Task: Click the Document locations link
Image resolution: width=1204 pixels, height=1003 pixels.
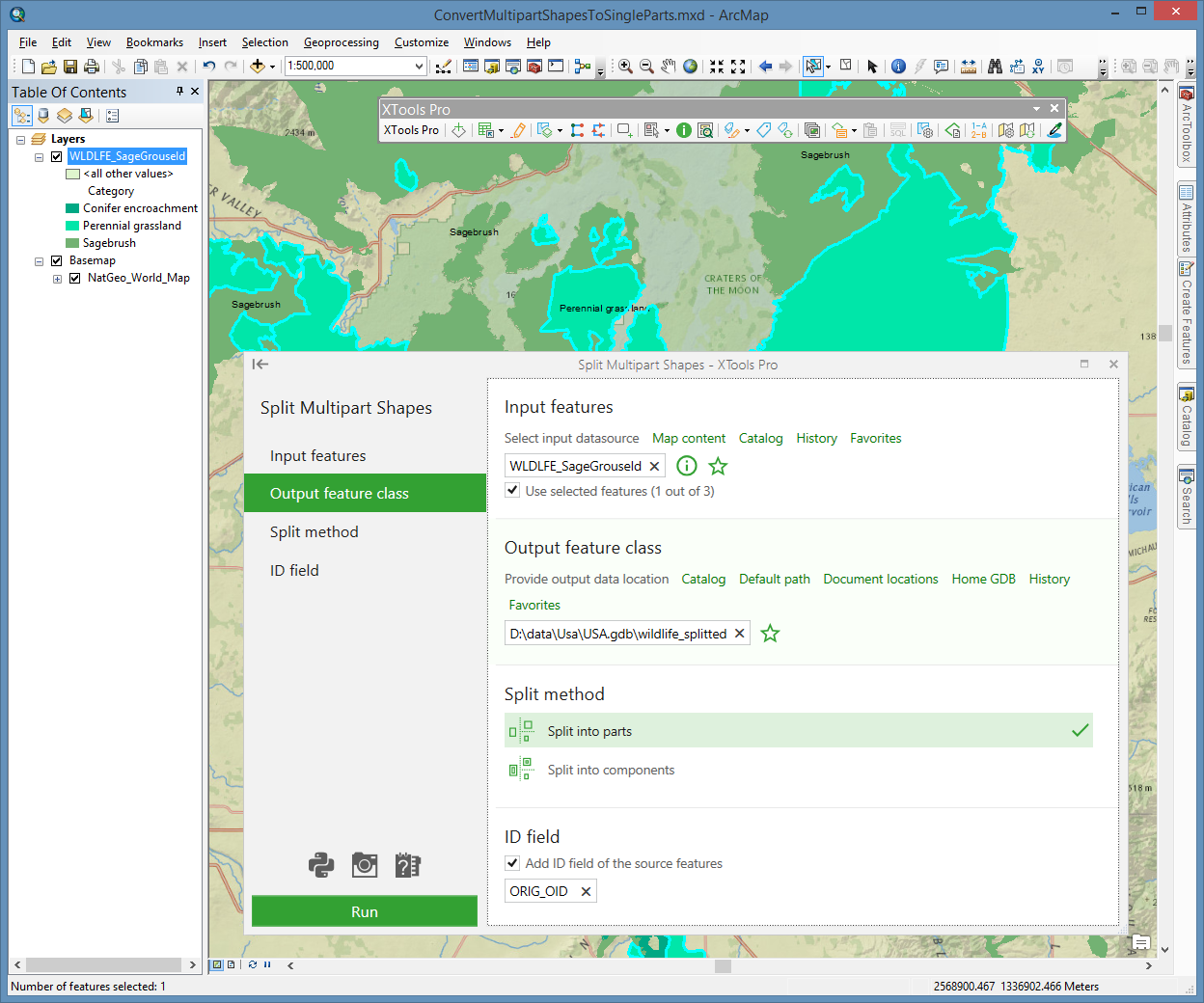Action: tap(881, 579)
